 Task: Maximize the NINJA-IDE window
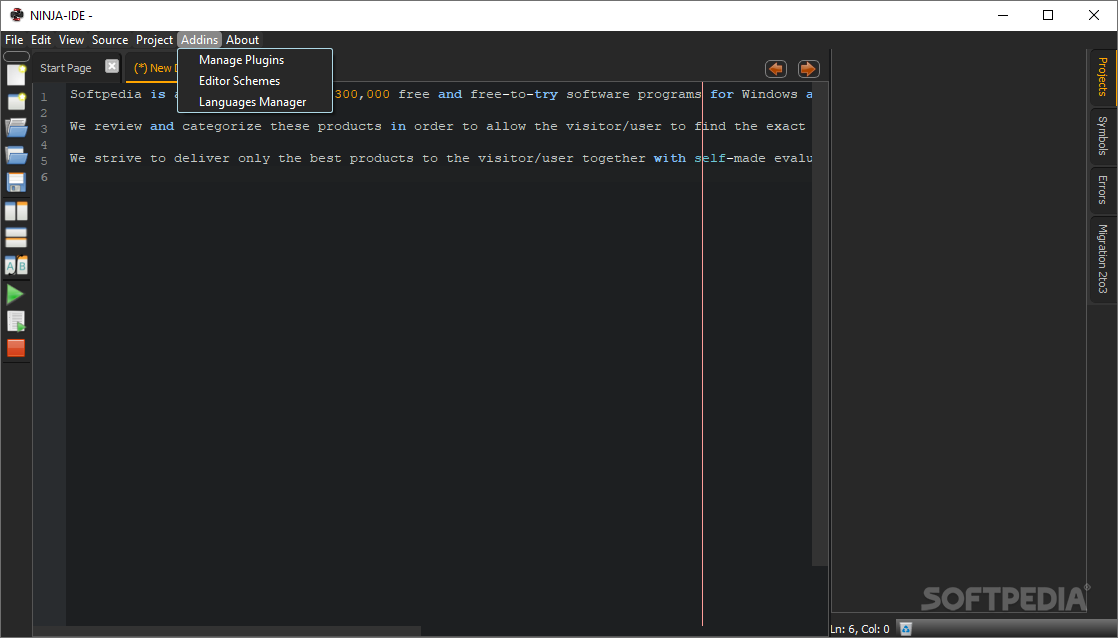(x=1048, y=15)
